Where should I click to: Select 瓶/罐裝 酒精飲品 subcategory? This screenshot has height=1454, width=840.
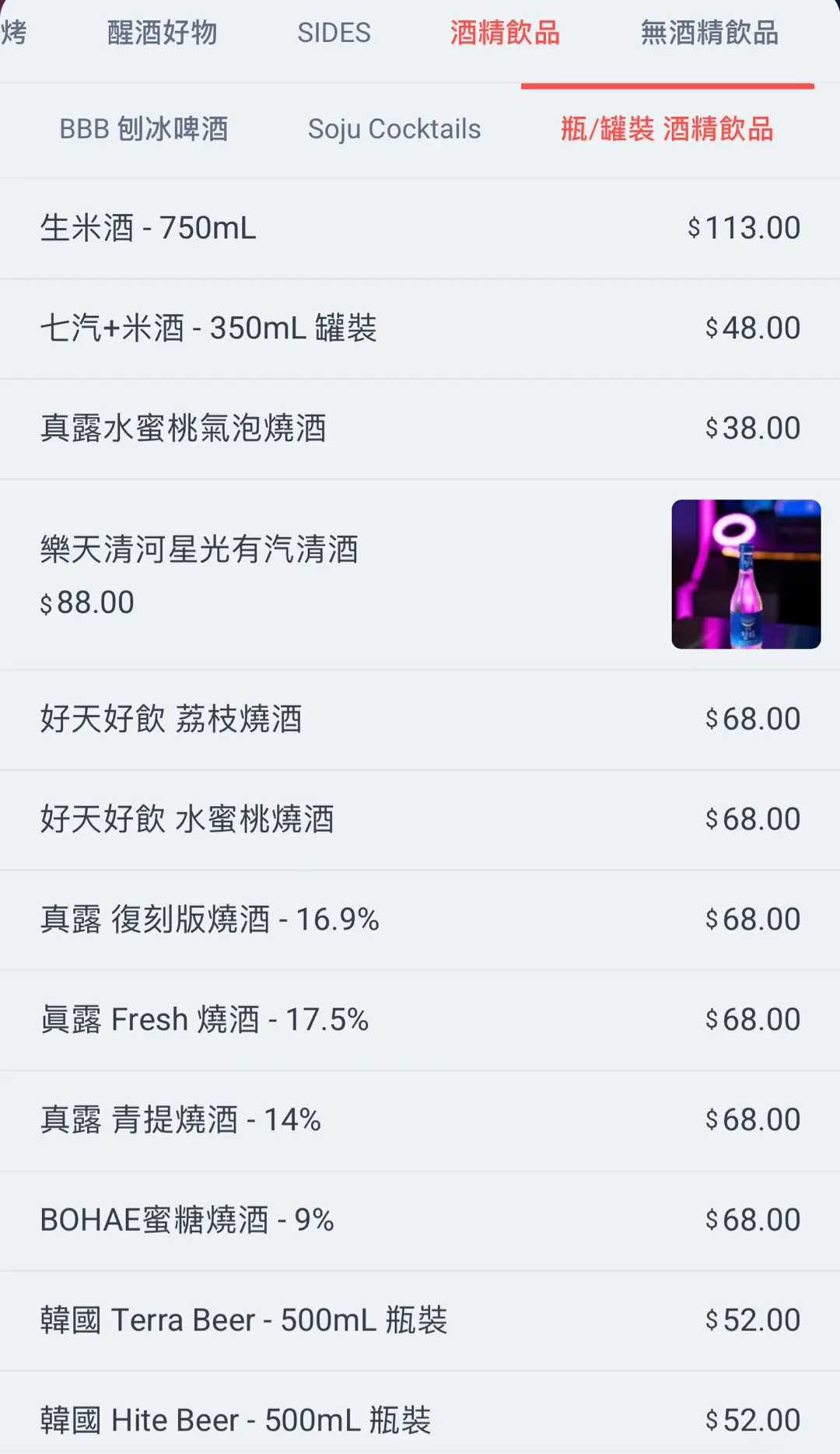click(x=667, y=129)
